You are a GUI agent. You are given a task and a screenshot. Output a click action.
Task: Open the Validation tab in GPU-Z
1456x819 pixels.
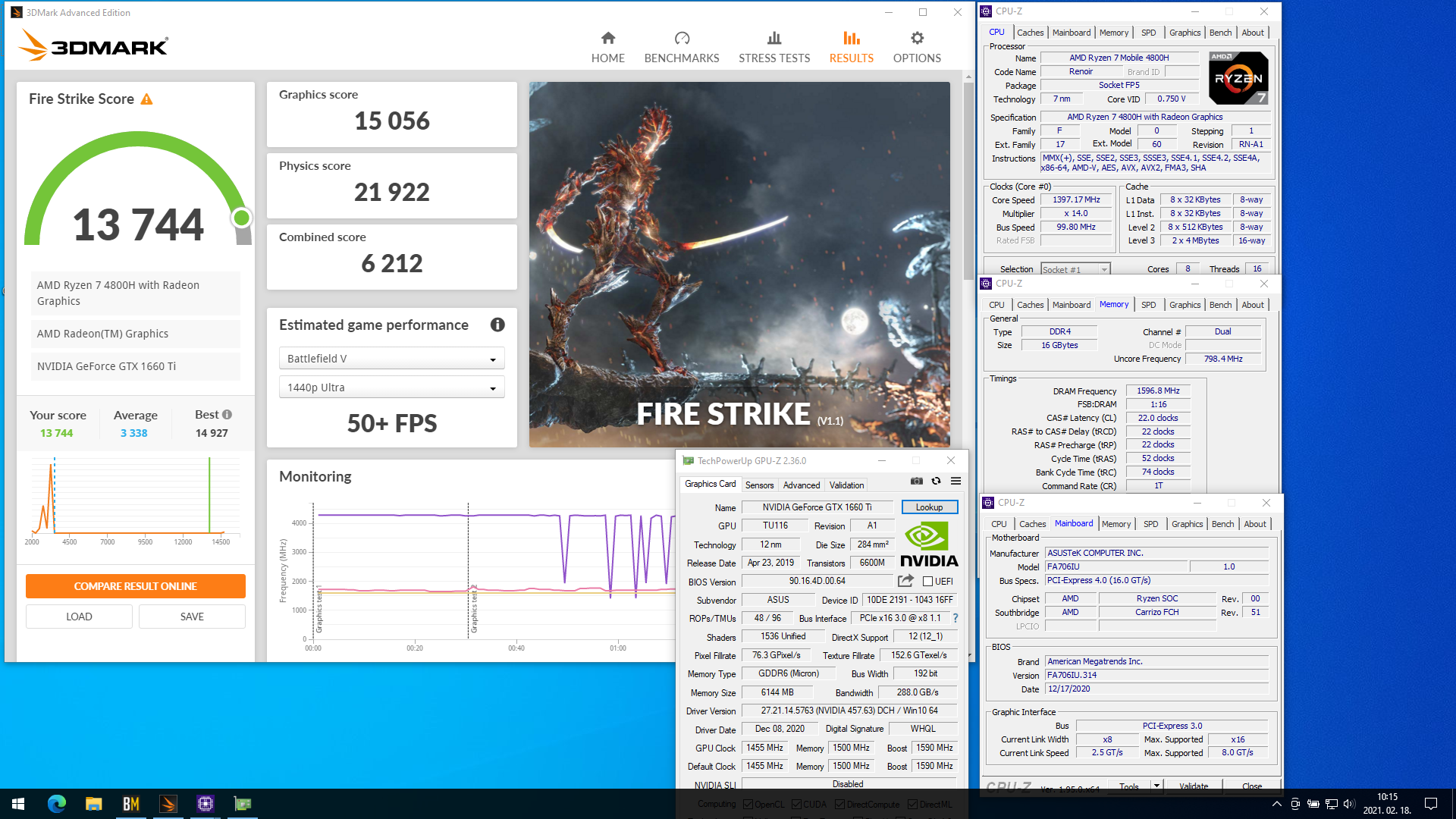pyautogui.click(x=846, y=485)
